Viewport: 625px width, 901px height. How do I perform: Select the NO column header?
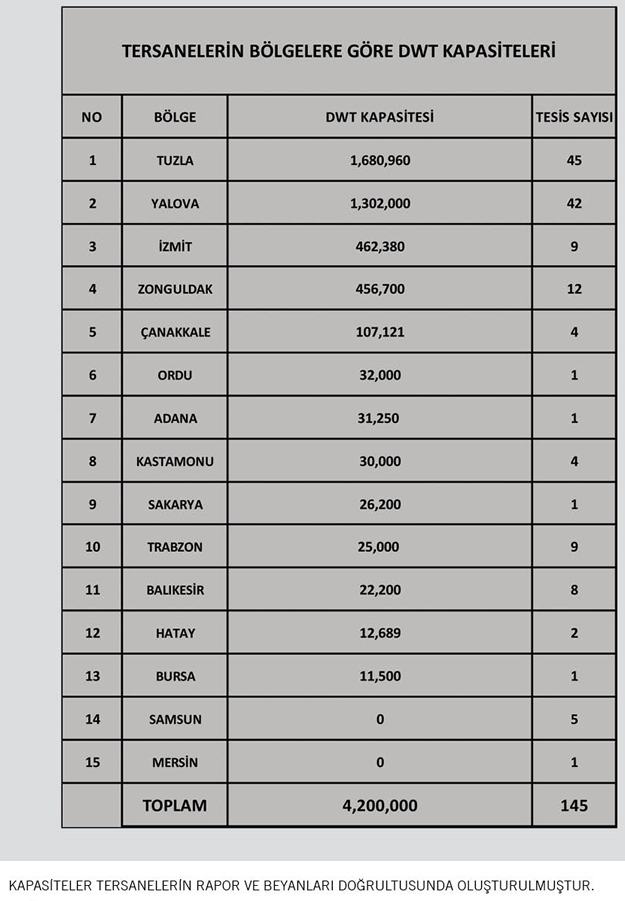[x=92, y=117]
